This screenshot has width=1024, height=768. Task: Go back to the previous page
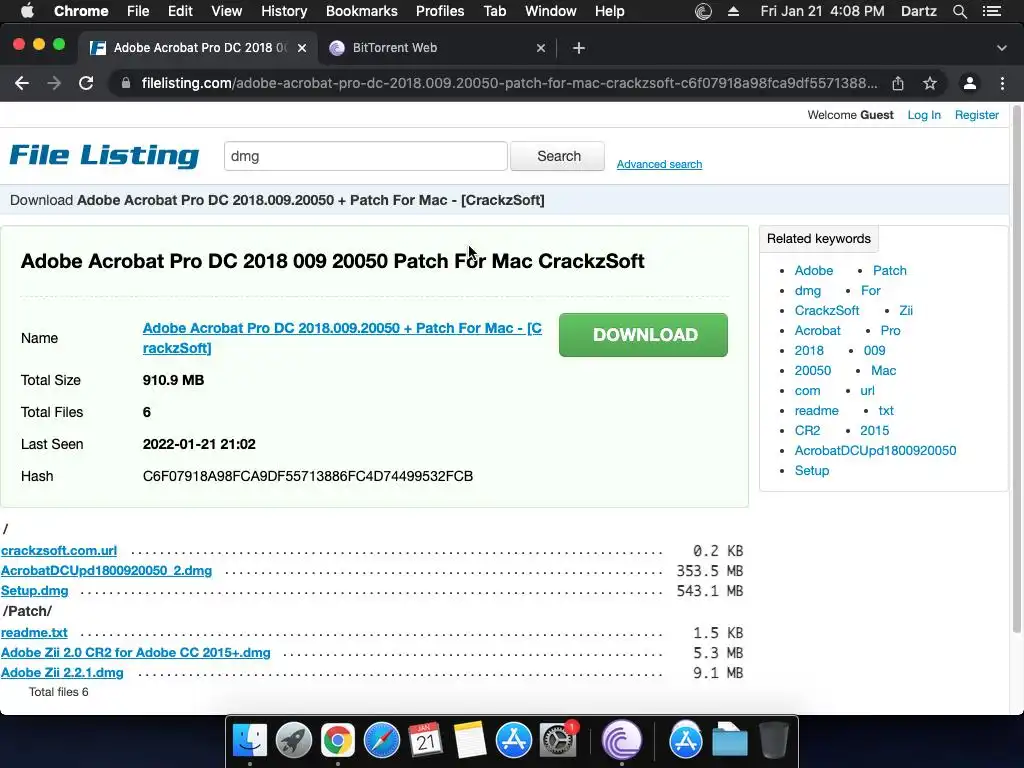click(22, 83)
